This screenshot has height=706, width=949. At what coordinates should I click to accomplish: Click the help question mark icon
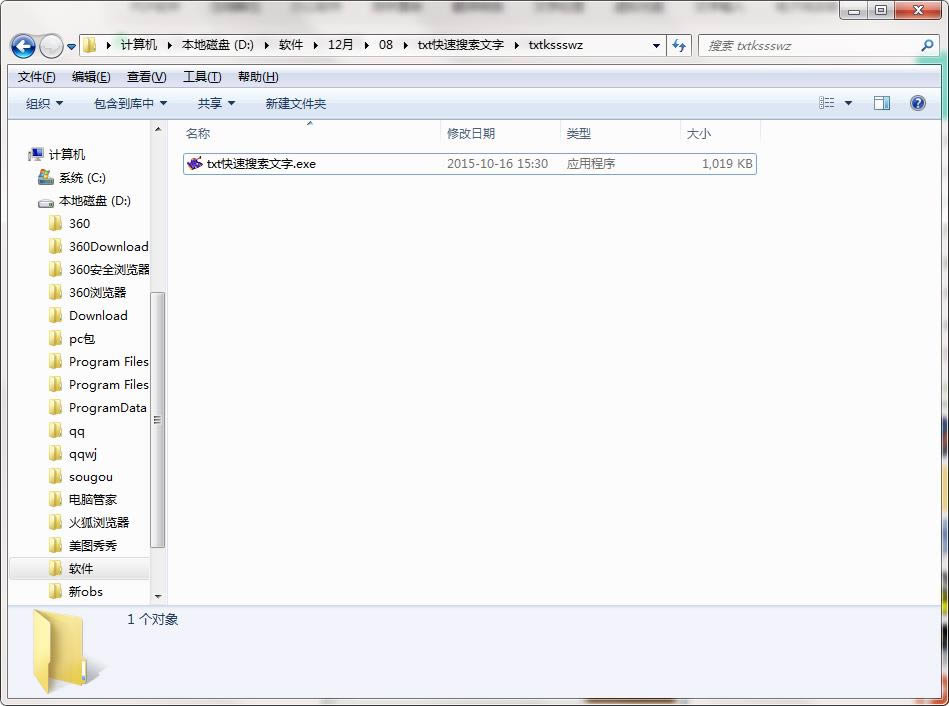tap(917, 103)
